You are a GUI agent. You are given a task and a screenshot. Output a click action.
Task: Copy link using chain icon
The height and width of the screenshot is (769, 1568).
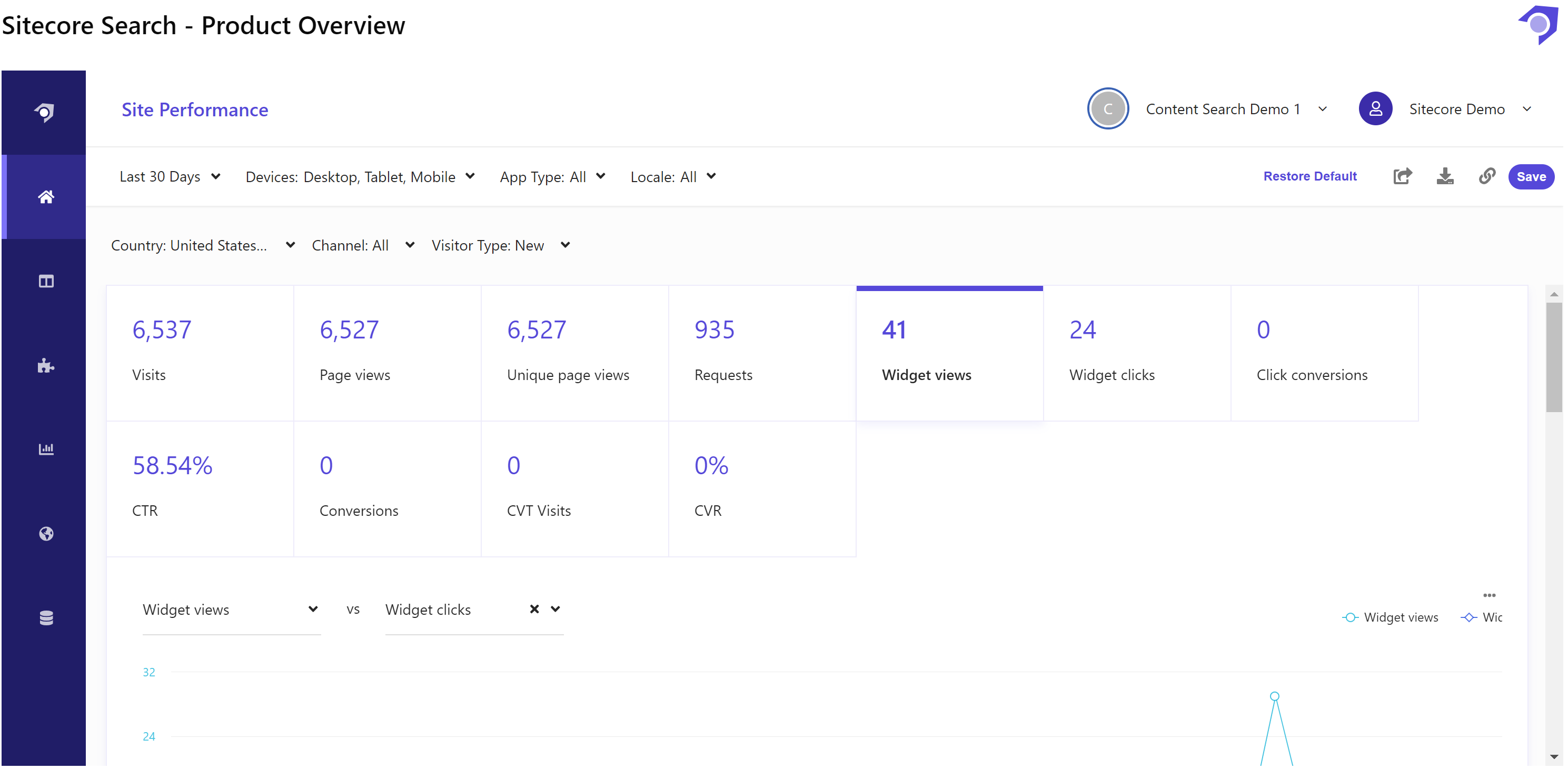click(1486, 176)
